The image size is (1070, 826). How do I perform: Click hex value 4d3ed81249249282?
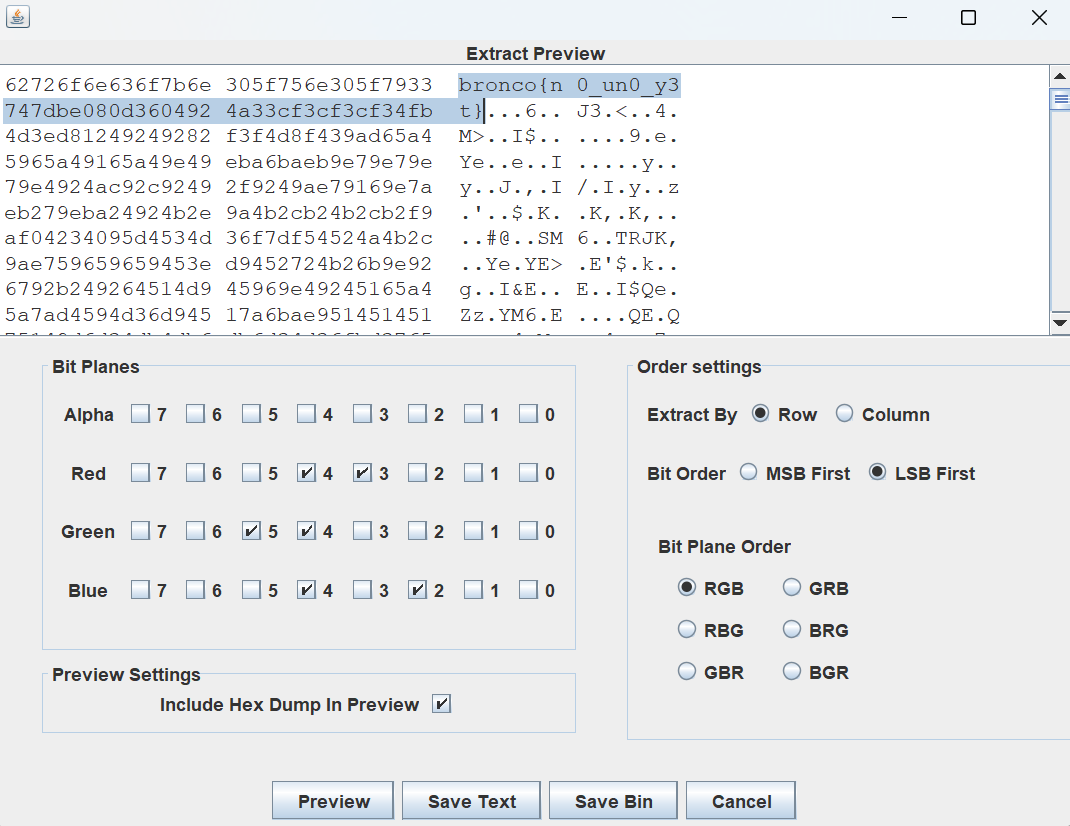coord(108,137)
